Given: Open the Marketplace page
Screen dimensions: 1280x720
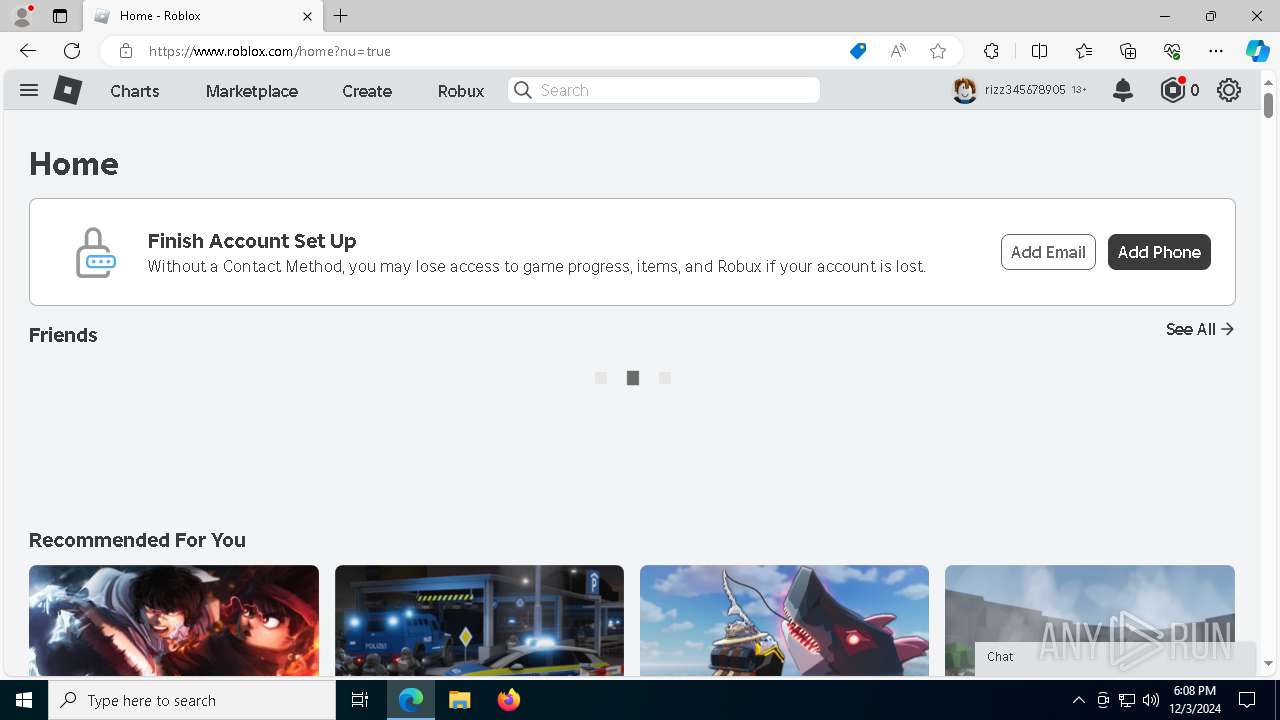Looking at the screenshot, I should point(252,91).
